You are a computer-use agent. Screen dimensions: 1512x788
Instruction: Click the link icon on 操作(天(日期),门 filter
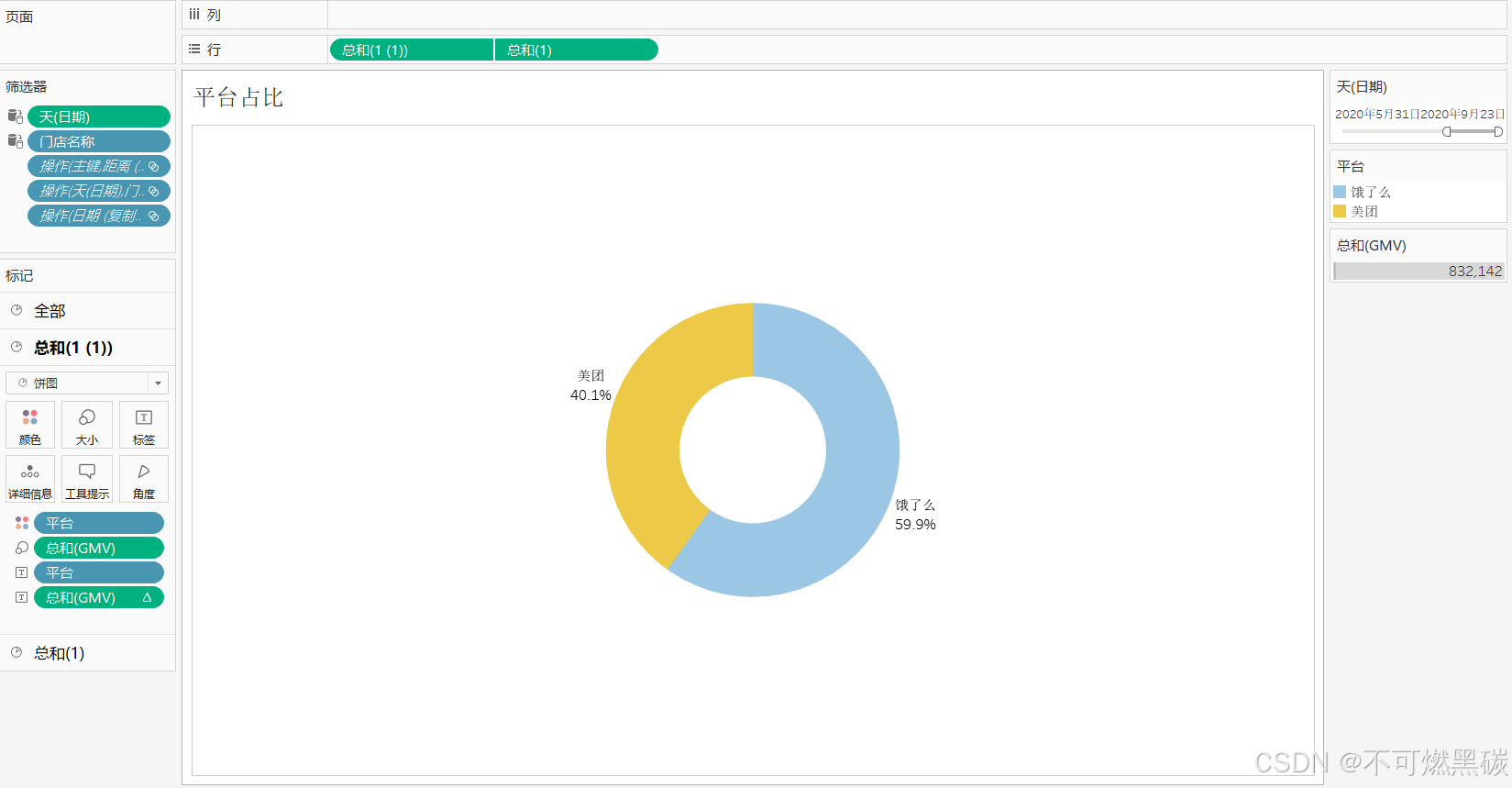click(154, 191)
